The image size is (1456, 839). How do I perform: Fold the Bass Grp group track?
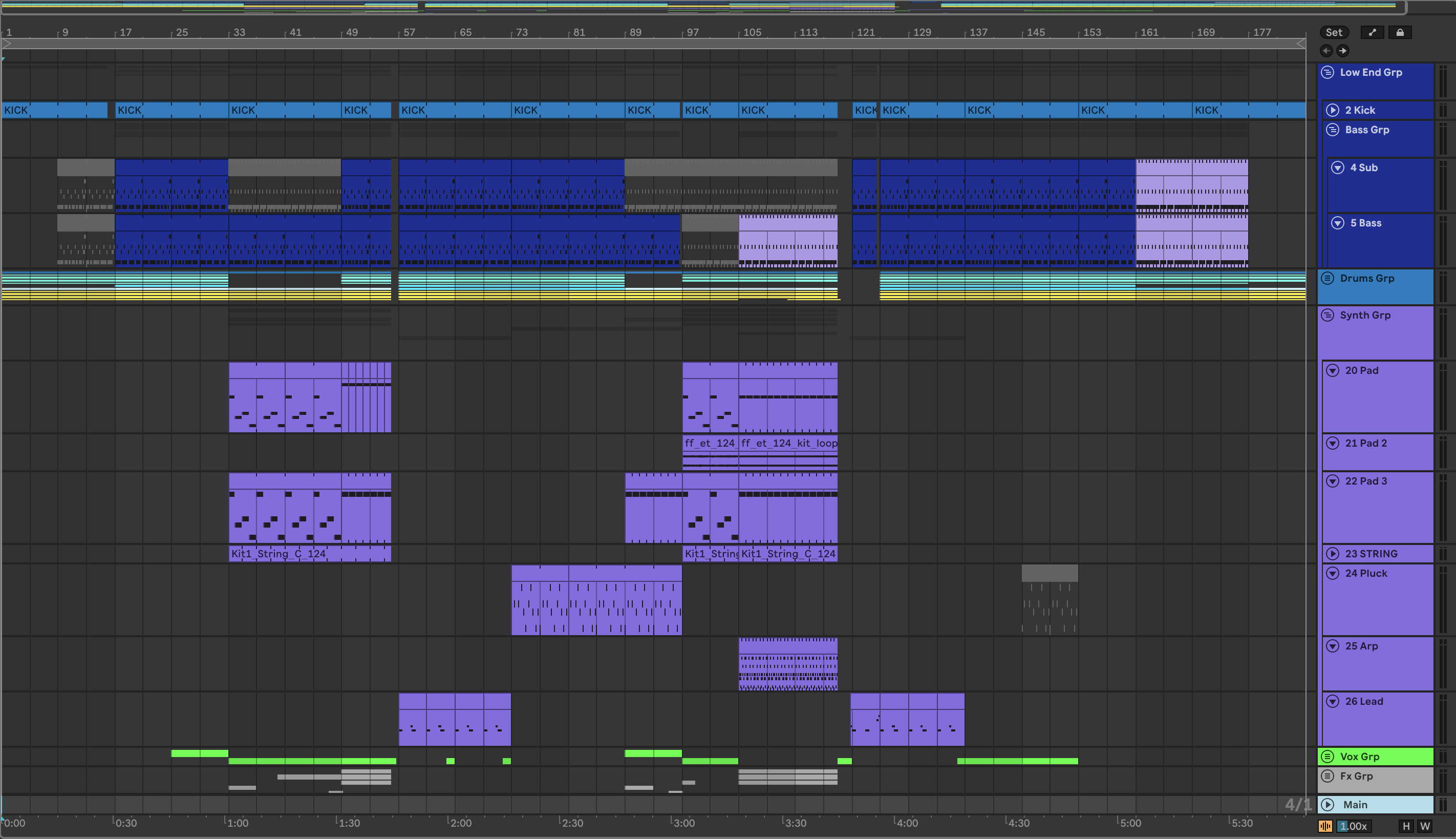[x=1333, y=130]
